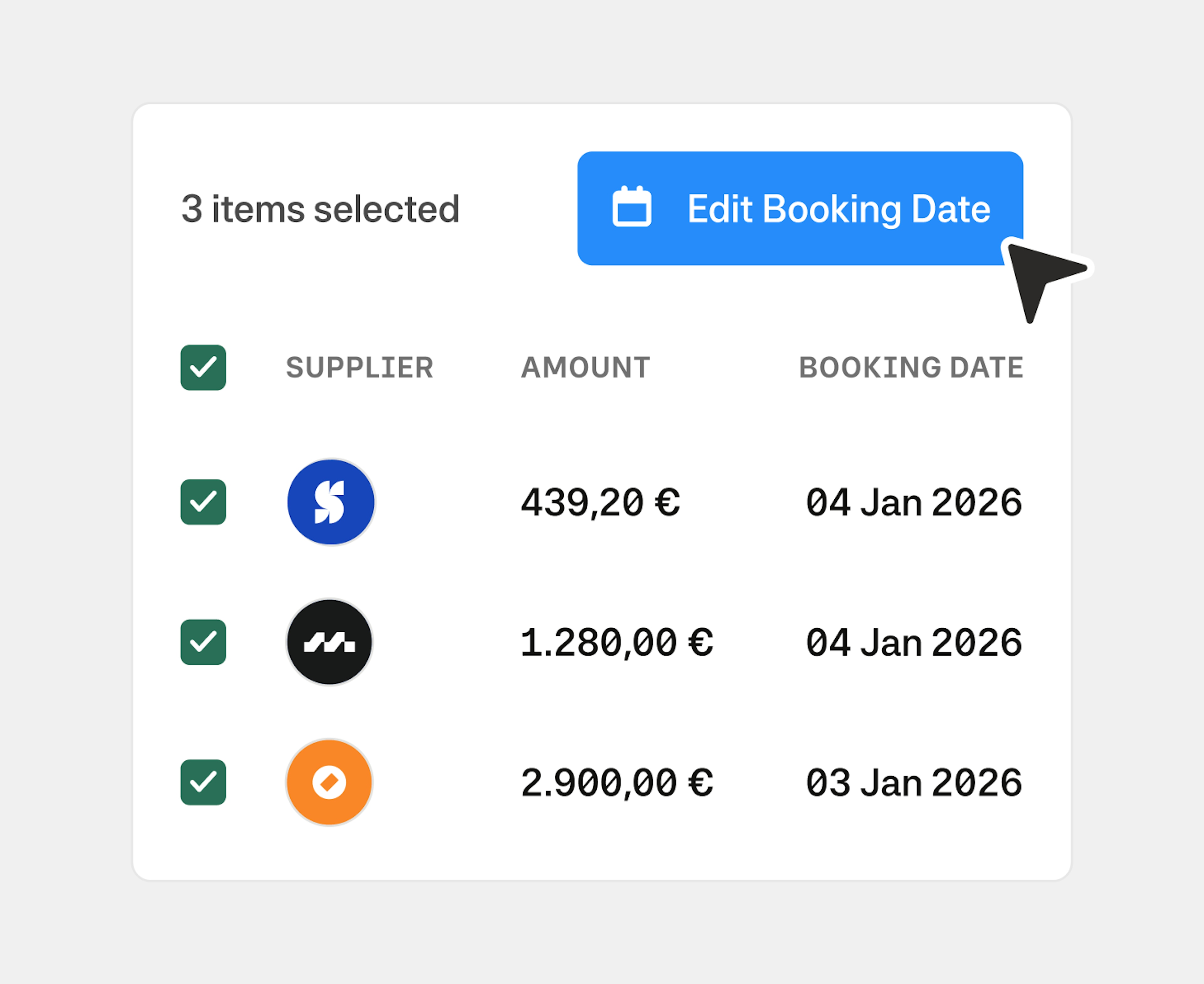Viewport: 1204px width, 984px height.
Task: Click the green check on the 1.280,00 € row
Action: [x=203, y=641]
